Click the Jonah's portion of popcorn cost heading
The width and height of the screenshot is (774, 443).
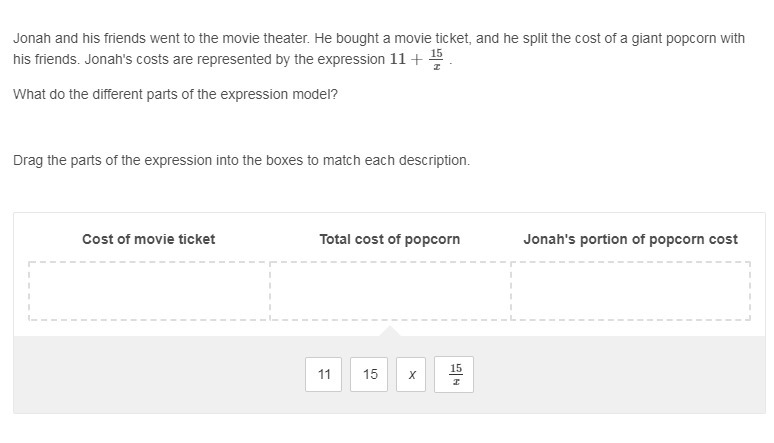[630, 239]
